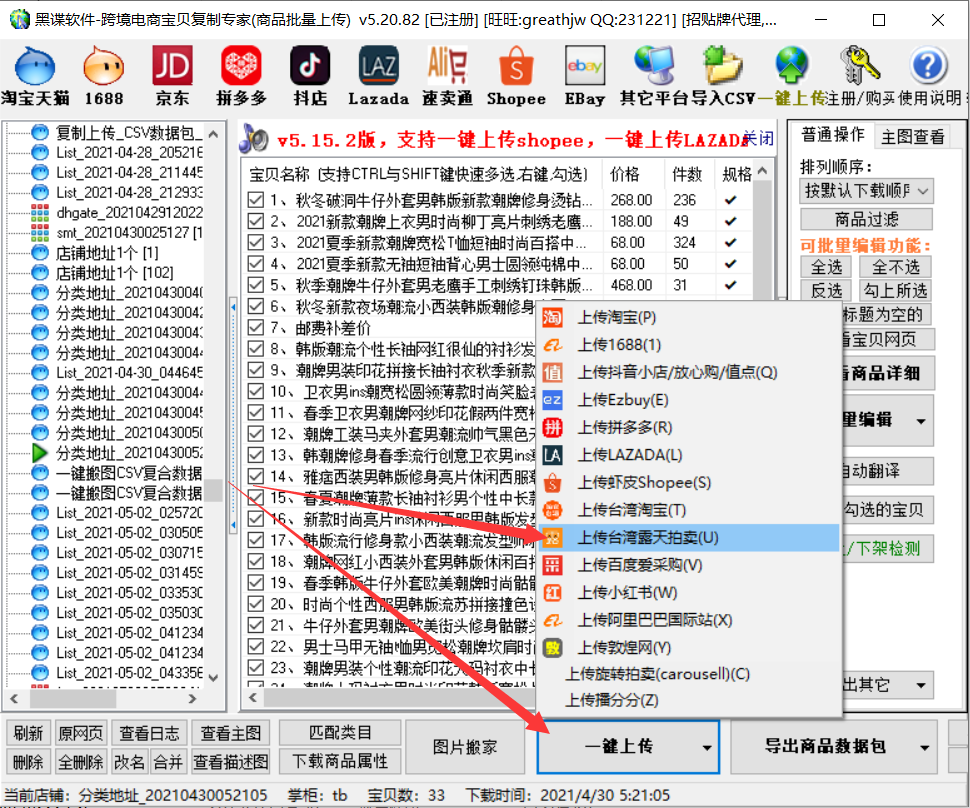
Task: Open 其它平台 toolbar icon
Action: [654, 66]
